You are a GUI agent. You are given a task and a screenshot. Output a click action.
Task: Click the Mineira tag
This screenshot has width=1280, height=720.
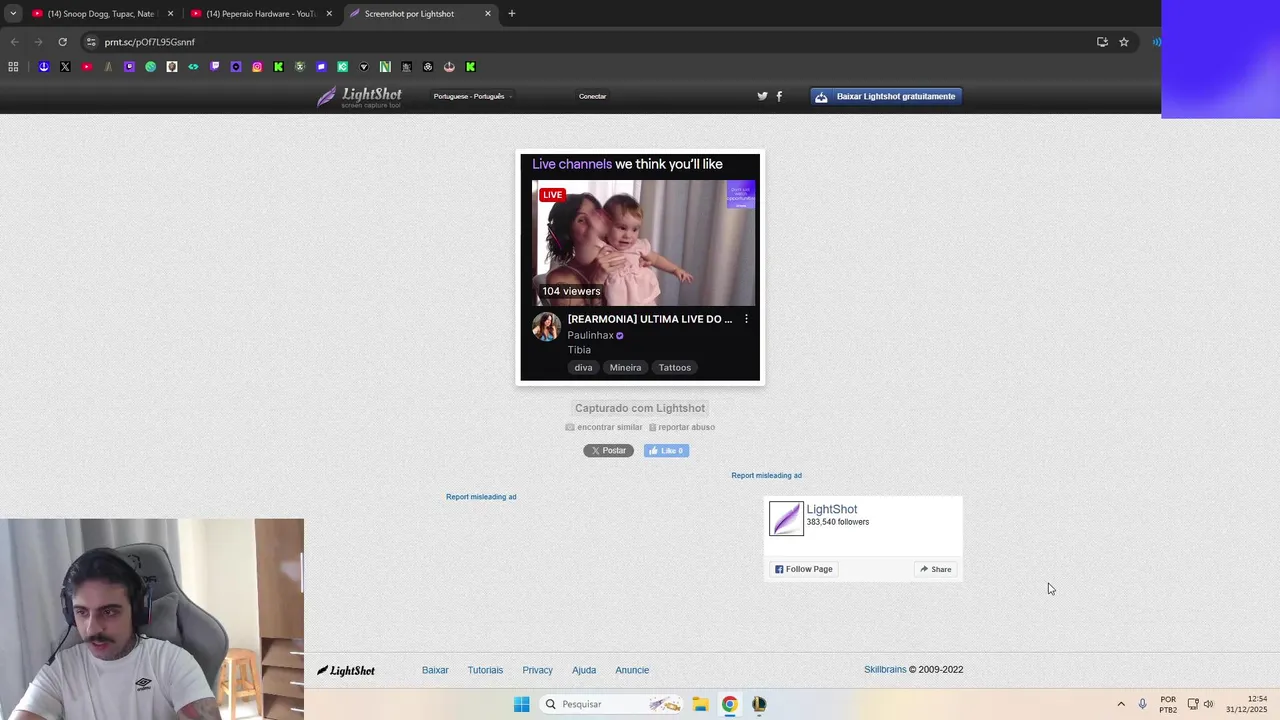(625, 368)
